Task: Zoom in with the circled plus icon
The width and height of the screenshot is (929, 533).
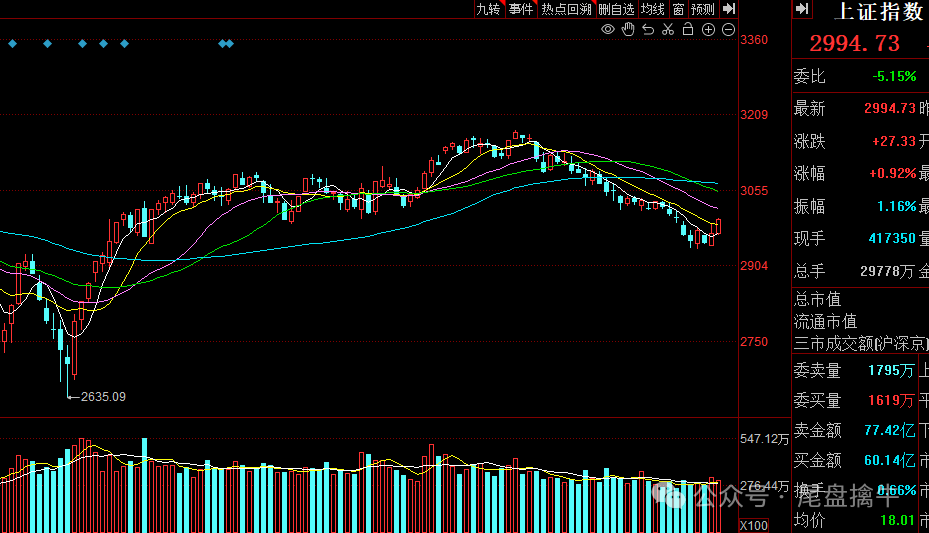Action: tap(708, 29)
